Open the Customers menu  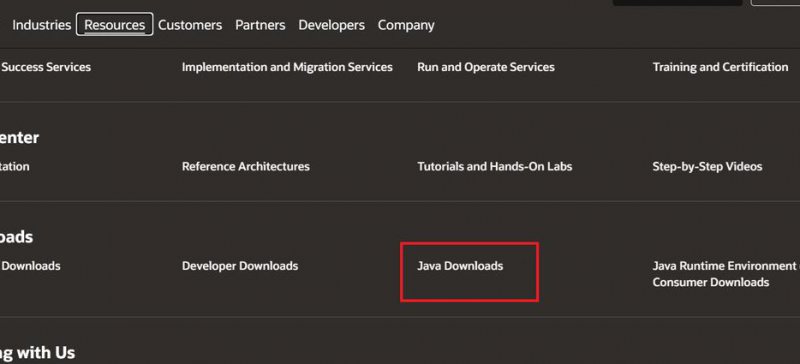(x=190, y=25)
